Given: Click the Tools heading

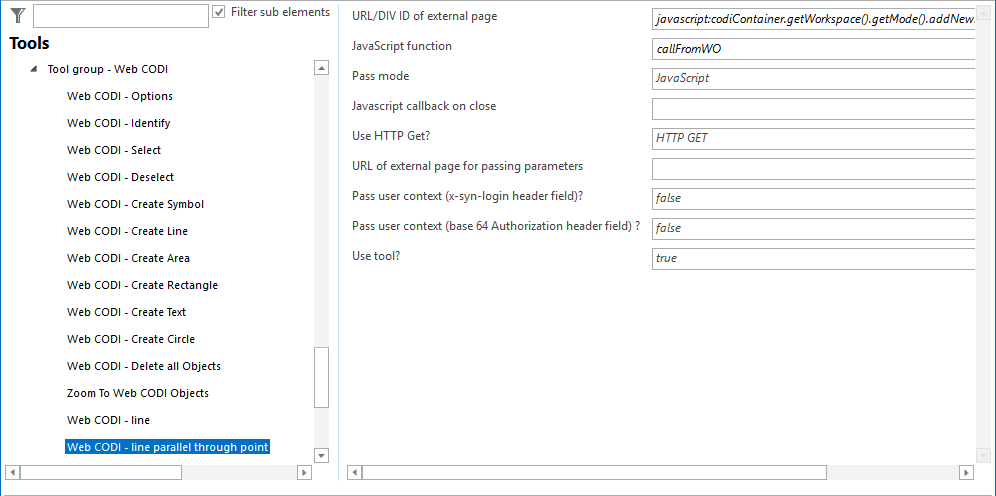Looking at the screenshot, I should pos(29,43).
